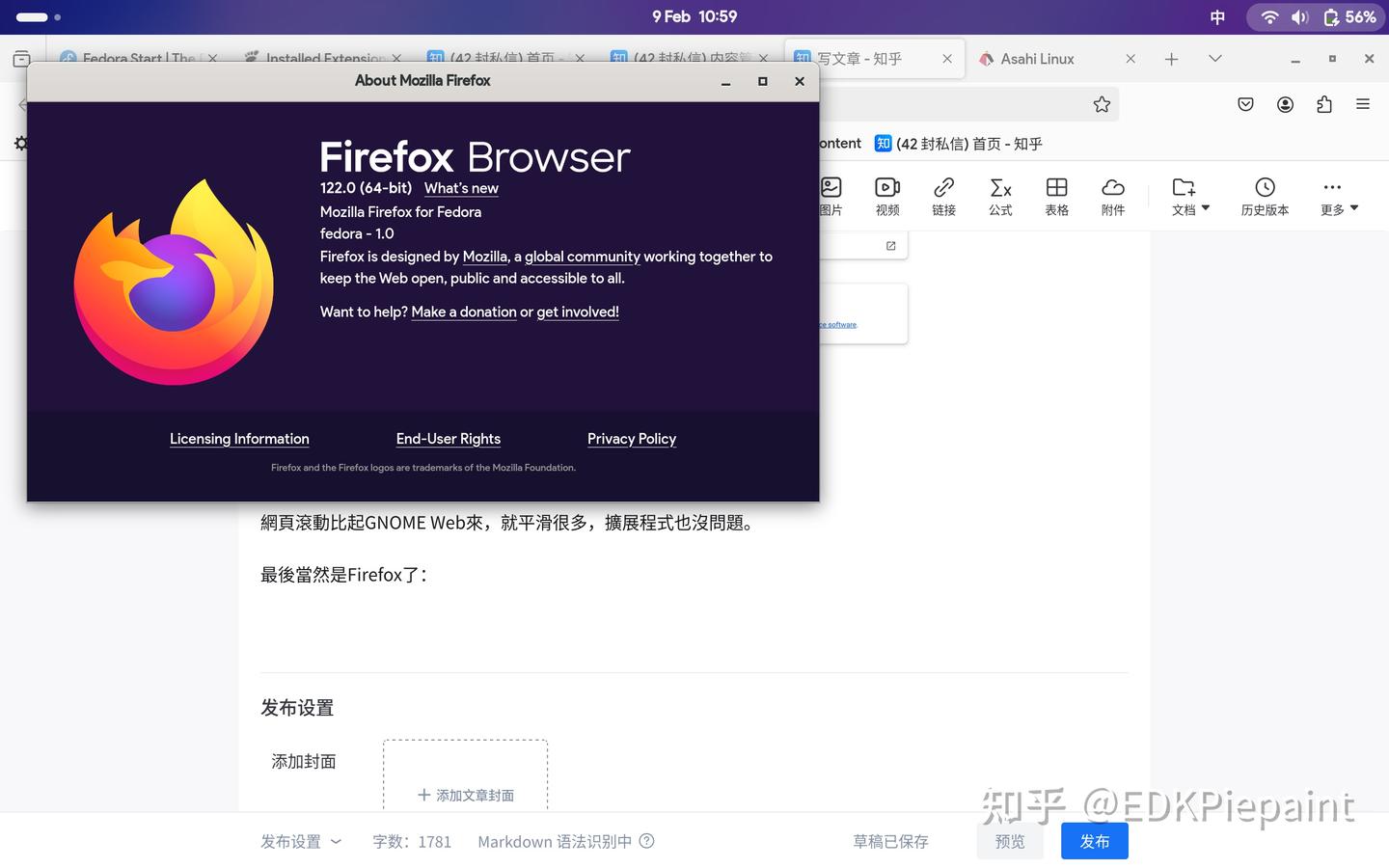This screenshot has height=868, width=1389.
Task: Insert a table using the 表格 tool
Action: [x=1057, y=196]
